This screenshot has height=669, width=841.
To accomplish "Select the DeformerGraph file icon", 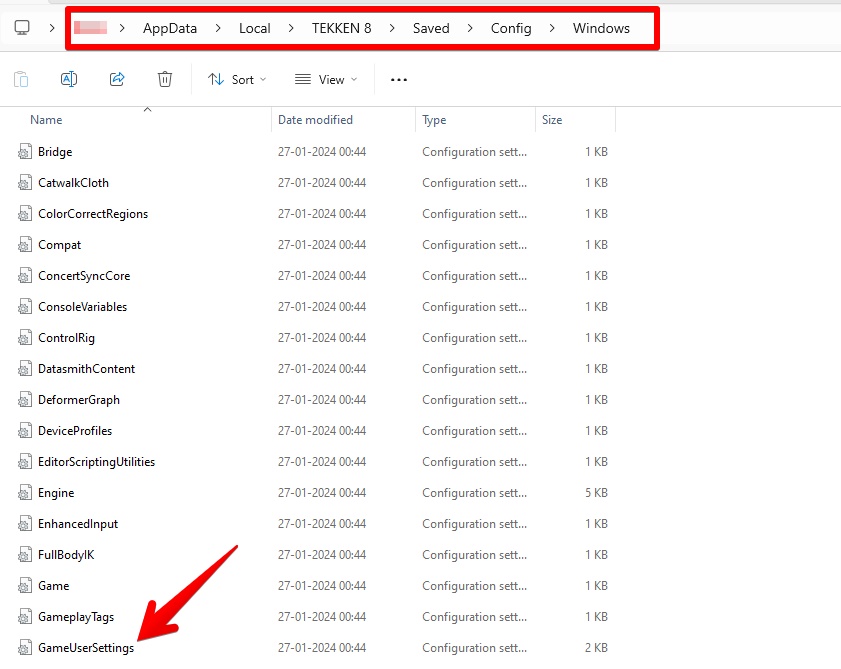I will click(25, 400).
